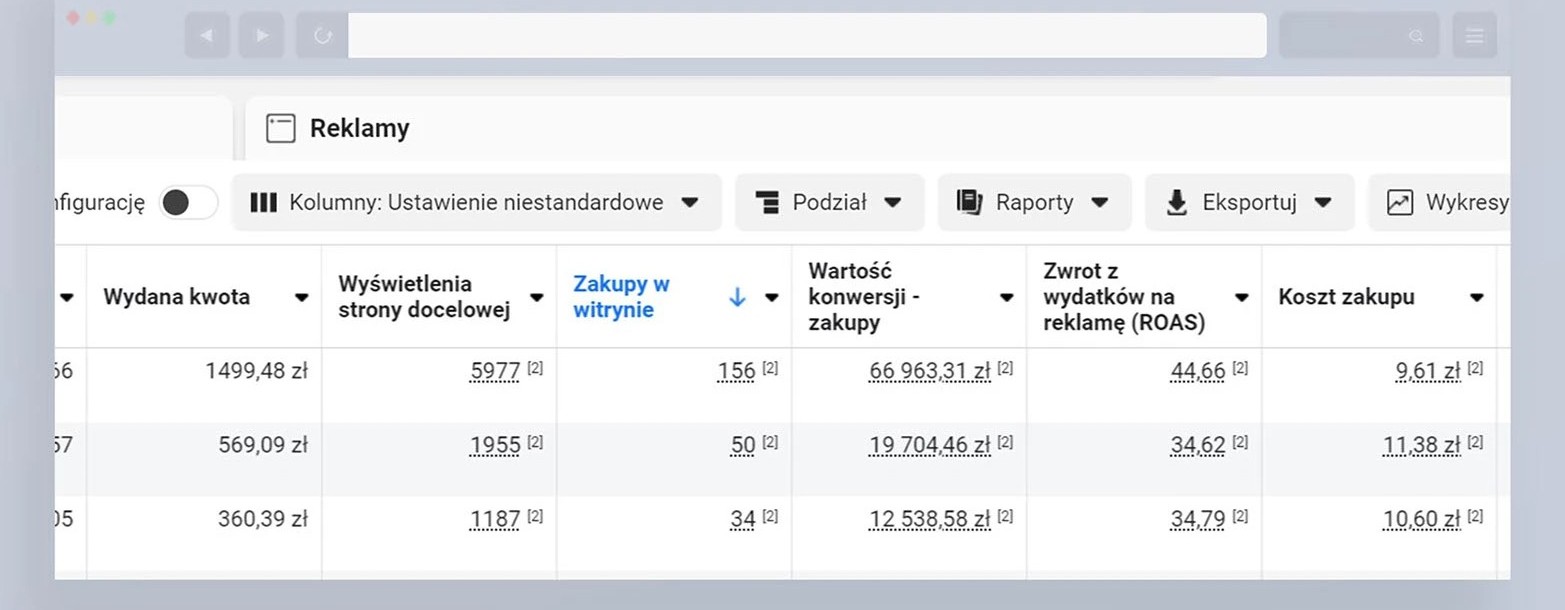
Task: Click the 1955 landing page views value
Action: (x=495, y=445)
